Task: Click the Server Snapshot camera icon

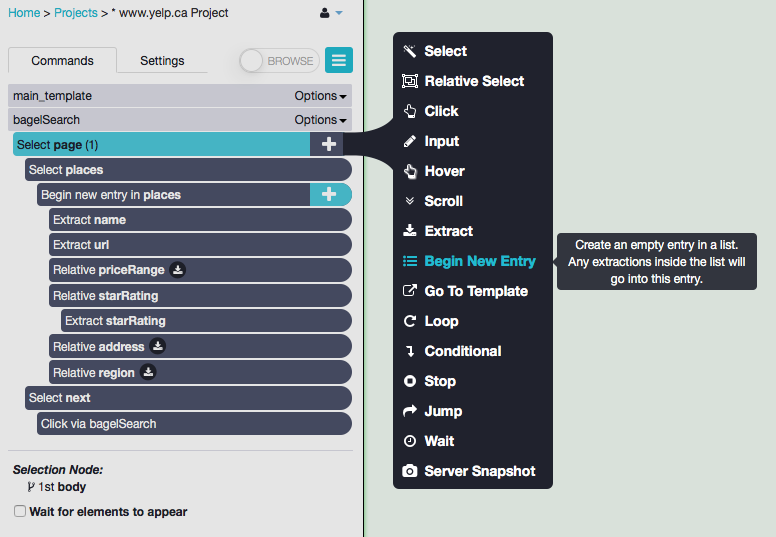Action: pyautogui.click(x=410, y=471)
